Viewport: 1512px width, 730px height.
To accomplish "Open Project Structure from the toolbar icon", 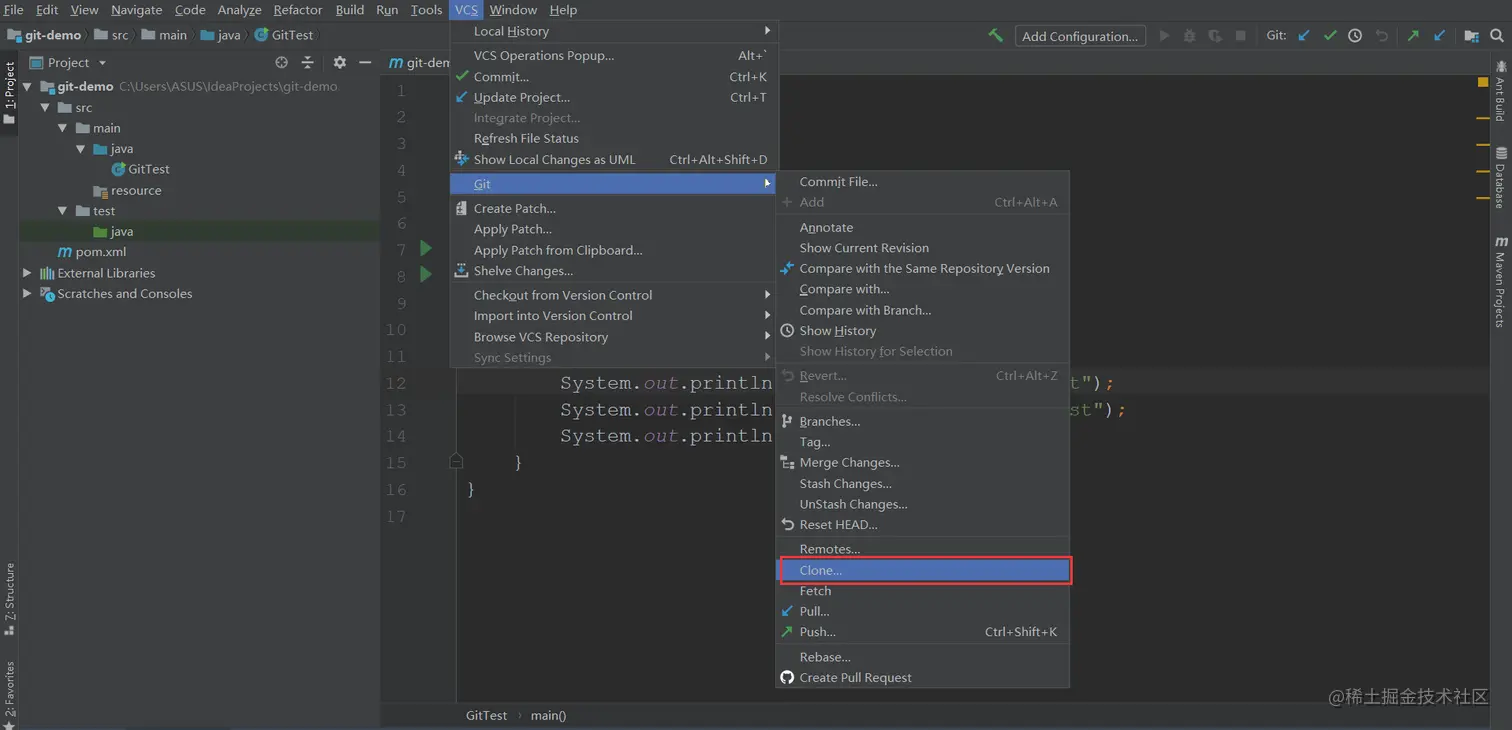I will (1471, 35).
